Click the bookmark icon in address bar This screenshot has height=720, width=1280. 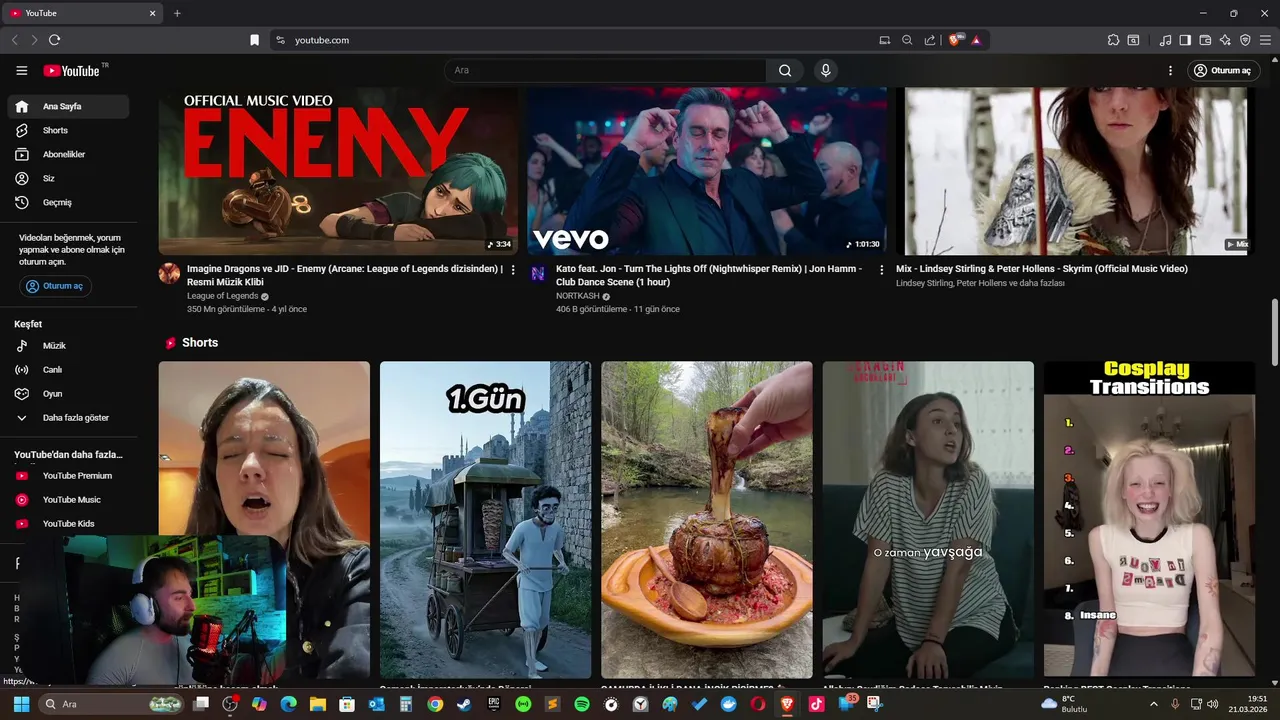pyautogui.click(x=254, y=40)
